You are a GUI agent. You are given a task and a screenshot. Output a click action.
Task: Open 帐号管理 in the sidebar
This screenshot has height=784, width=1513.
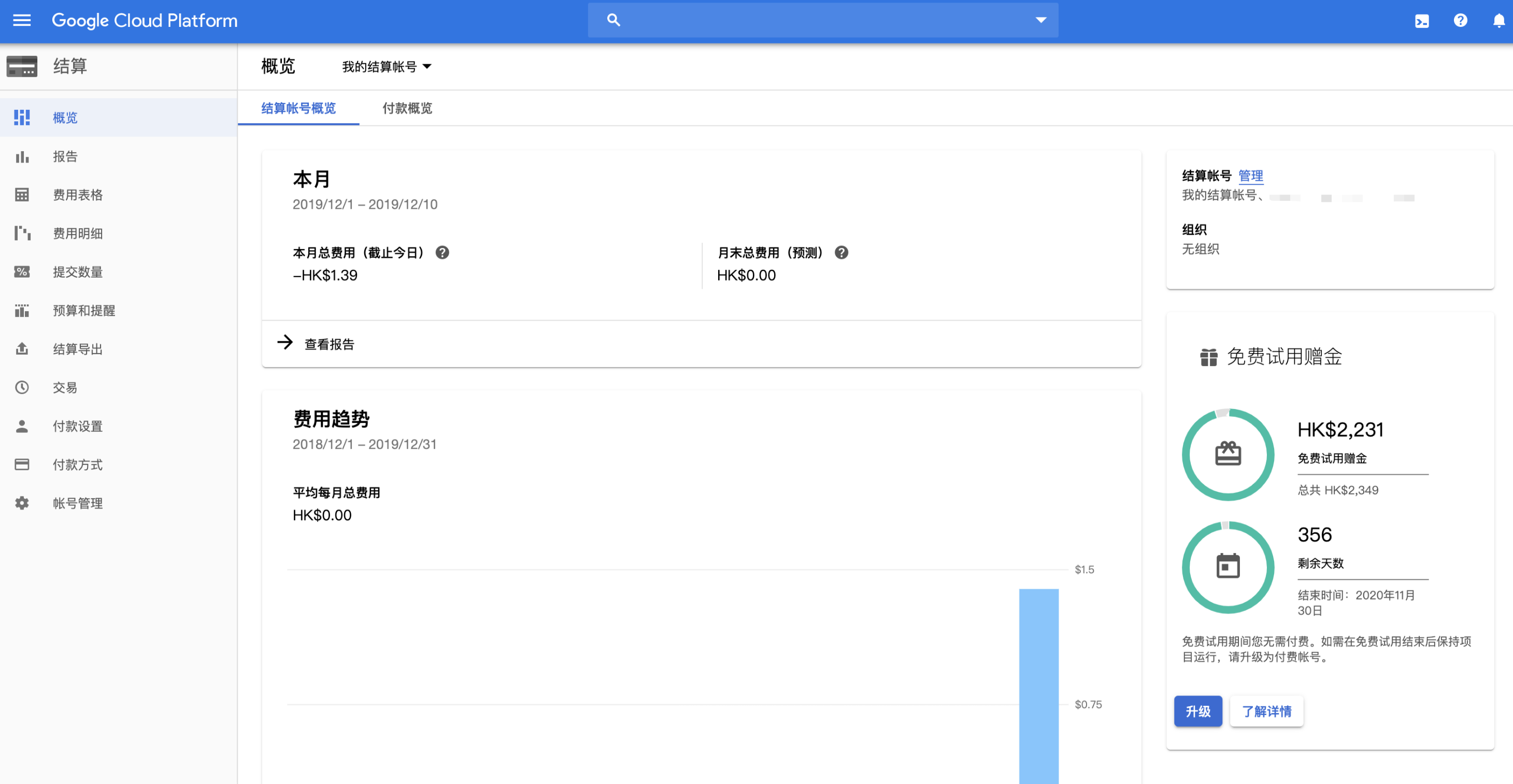point(119,503)
